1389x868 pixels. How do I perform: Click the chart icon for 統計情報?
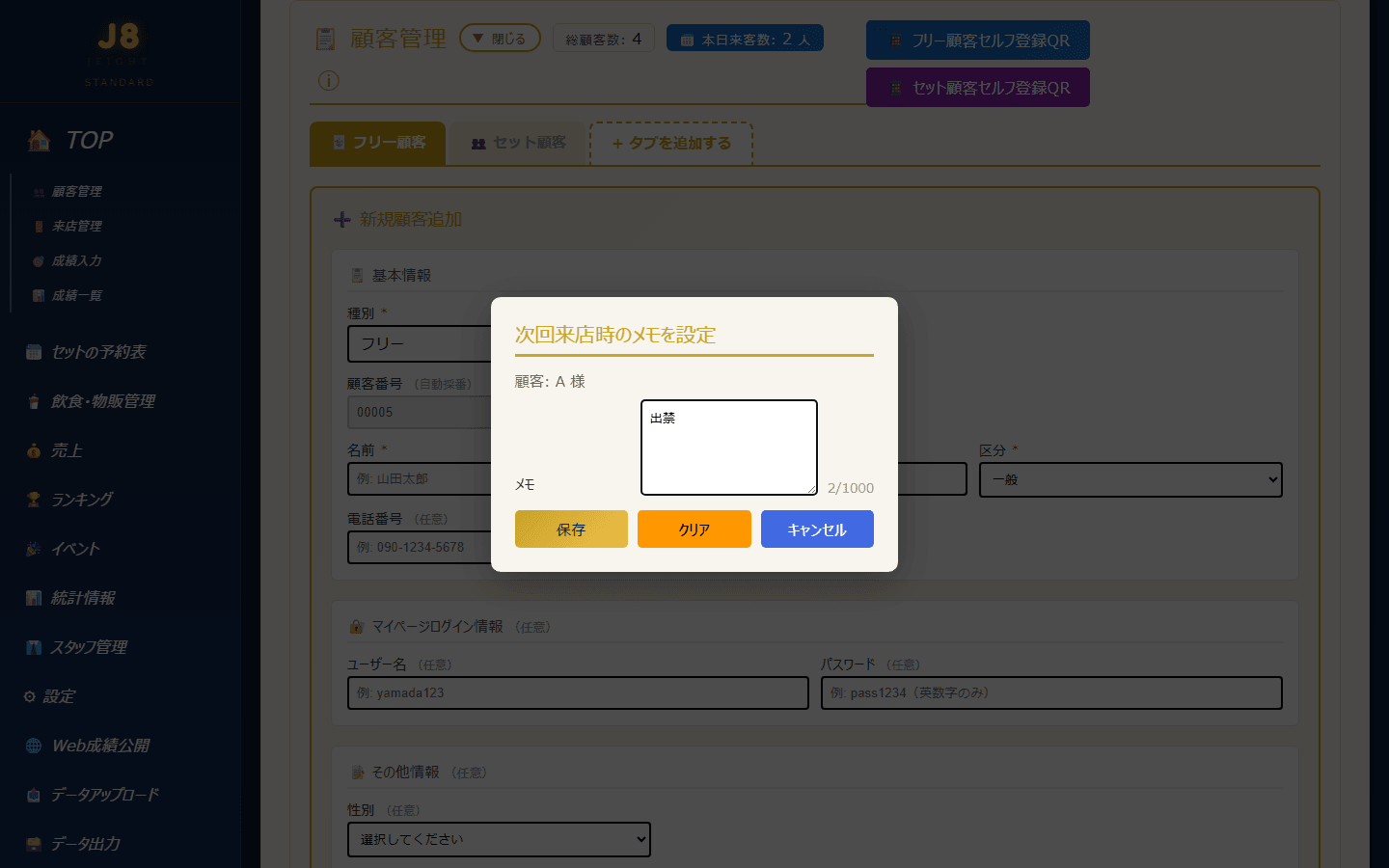point(34,598)
